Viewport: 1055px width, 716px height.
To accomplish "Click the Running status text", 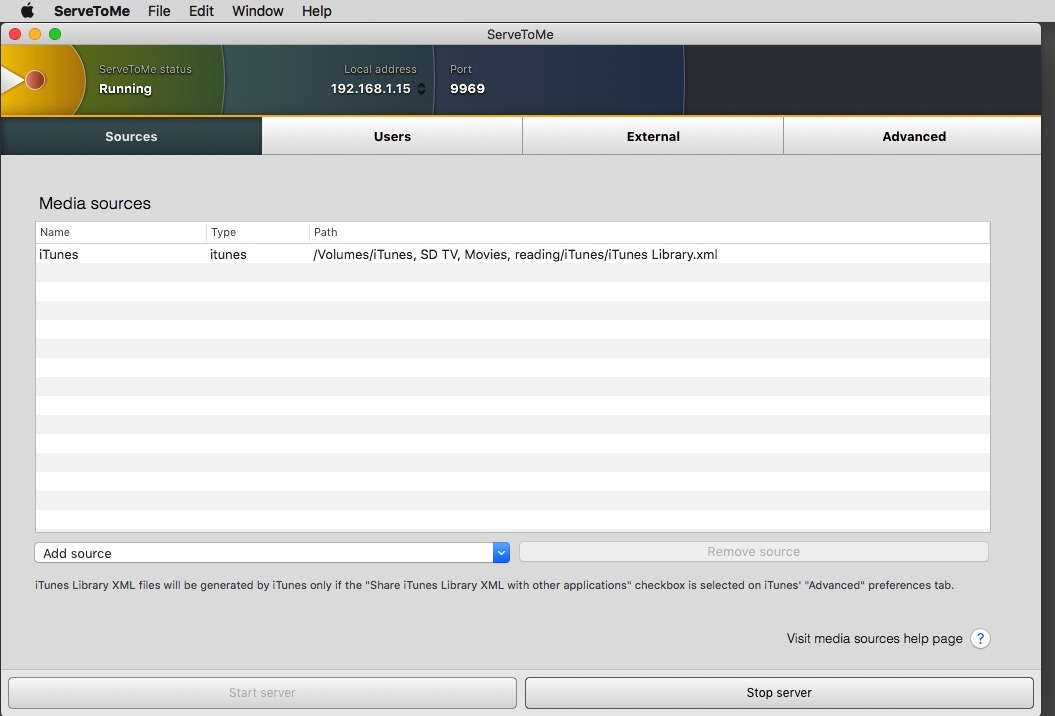I will point(125,89).
